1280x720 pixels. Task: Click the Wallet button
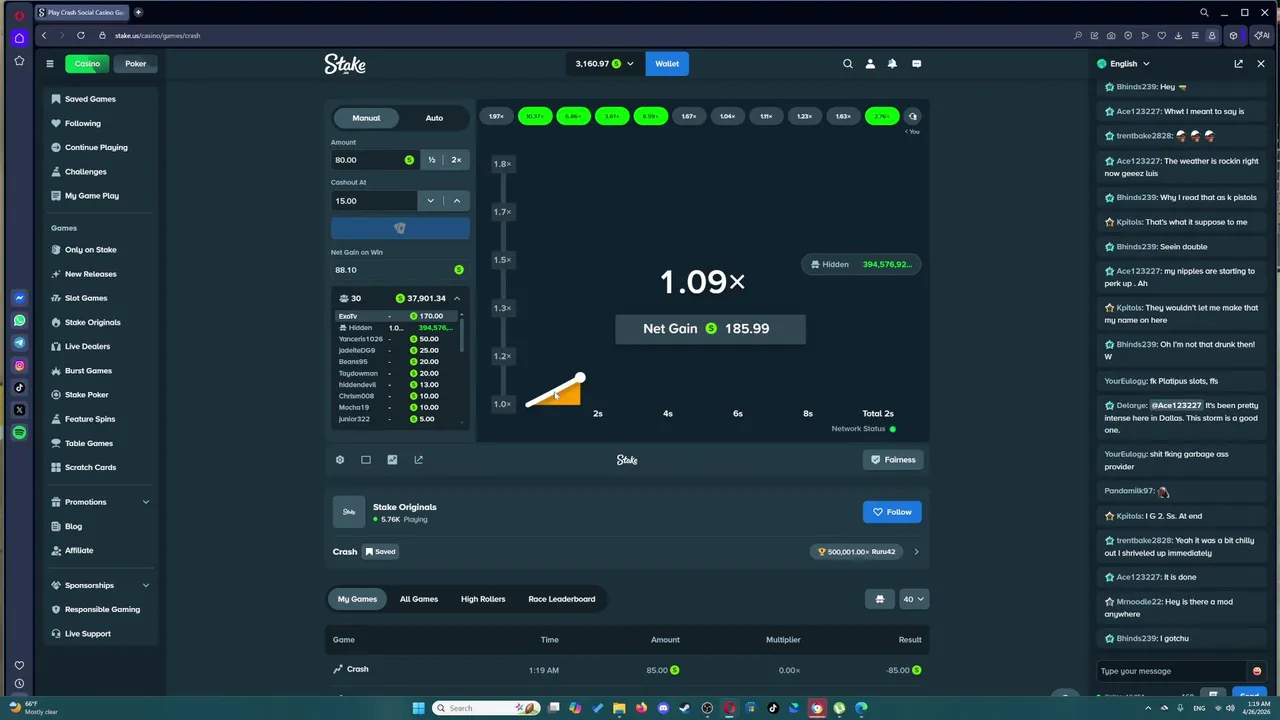(667, 64)
